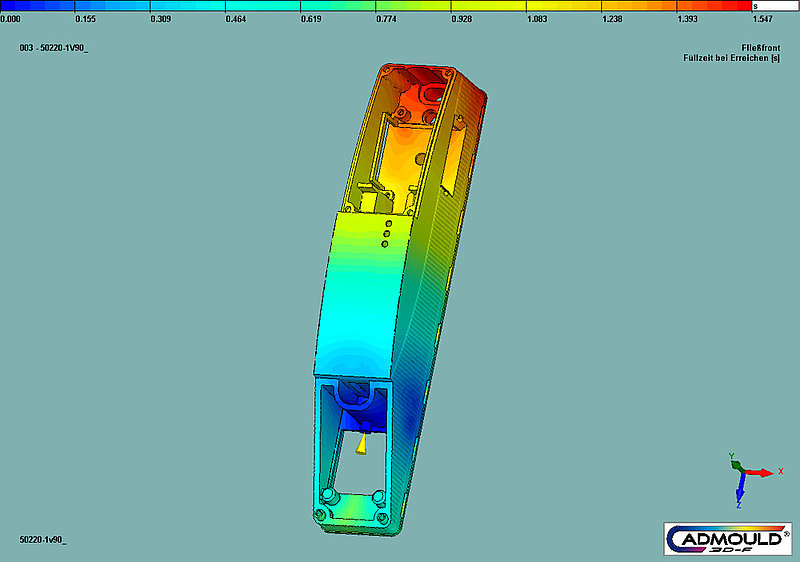
Task: Pick the green scale segment between 0.619 and 0.774
Action: (x=337, y=6)
